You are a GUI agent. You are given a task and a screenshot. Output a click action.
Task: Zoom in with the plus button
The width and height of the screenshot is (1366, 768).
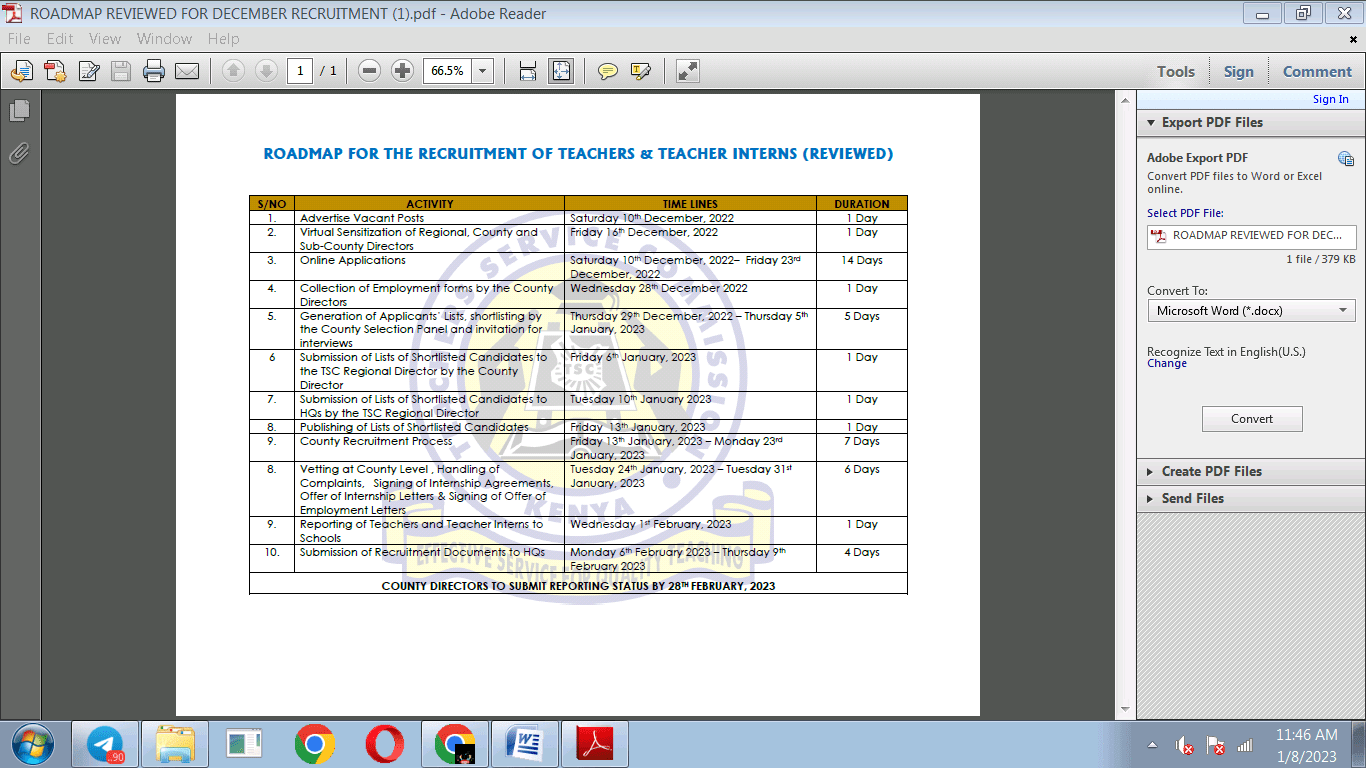tap(402, 71)
